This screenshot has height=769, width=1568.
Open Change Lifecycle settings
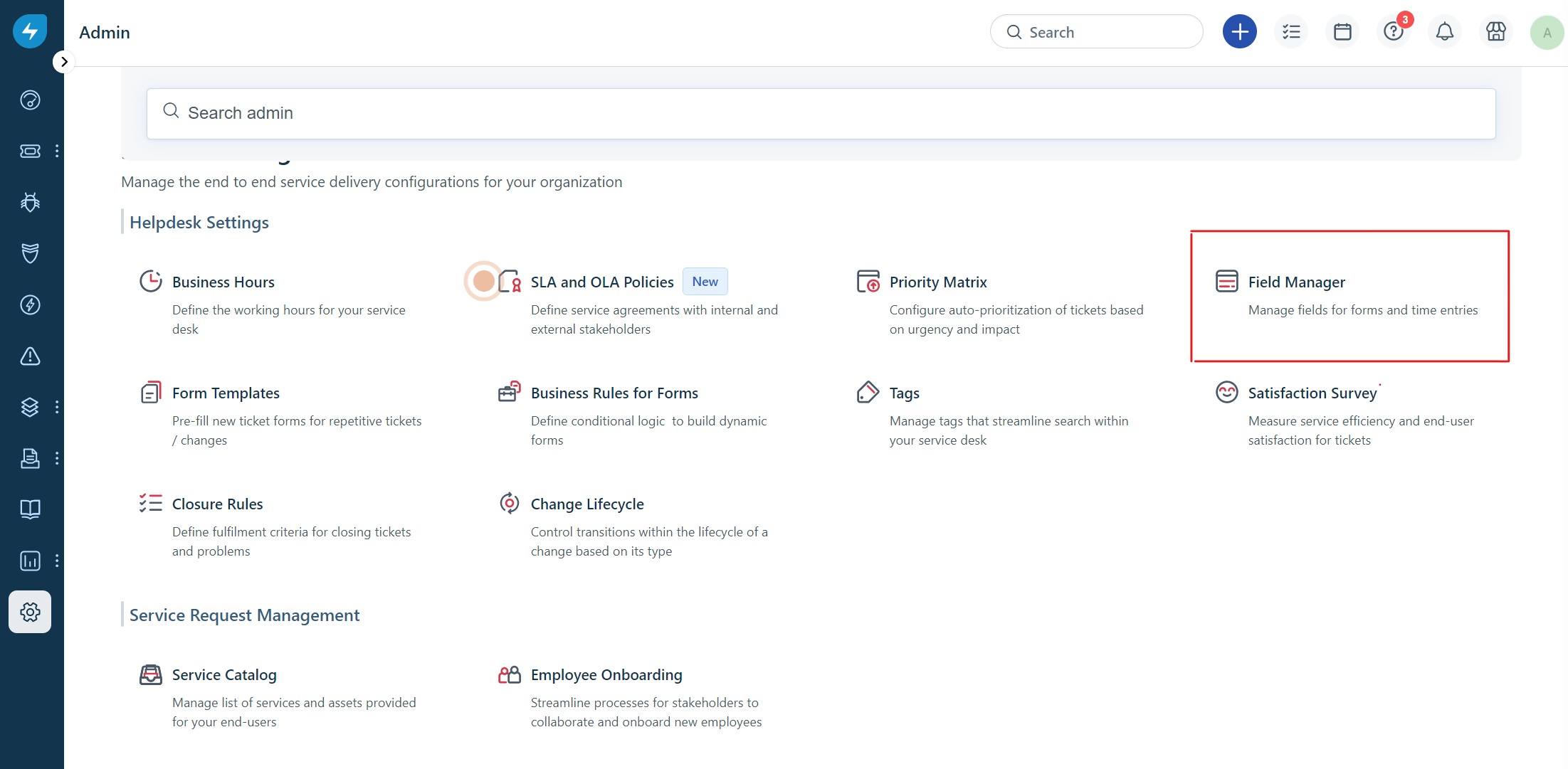coord(587,504)
